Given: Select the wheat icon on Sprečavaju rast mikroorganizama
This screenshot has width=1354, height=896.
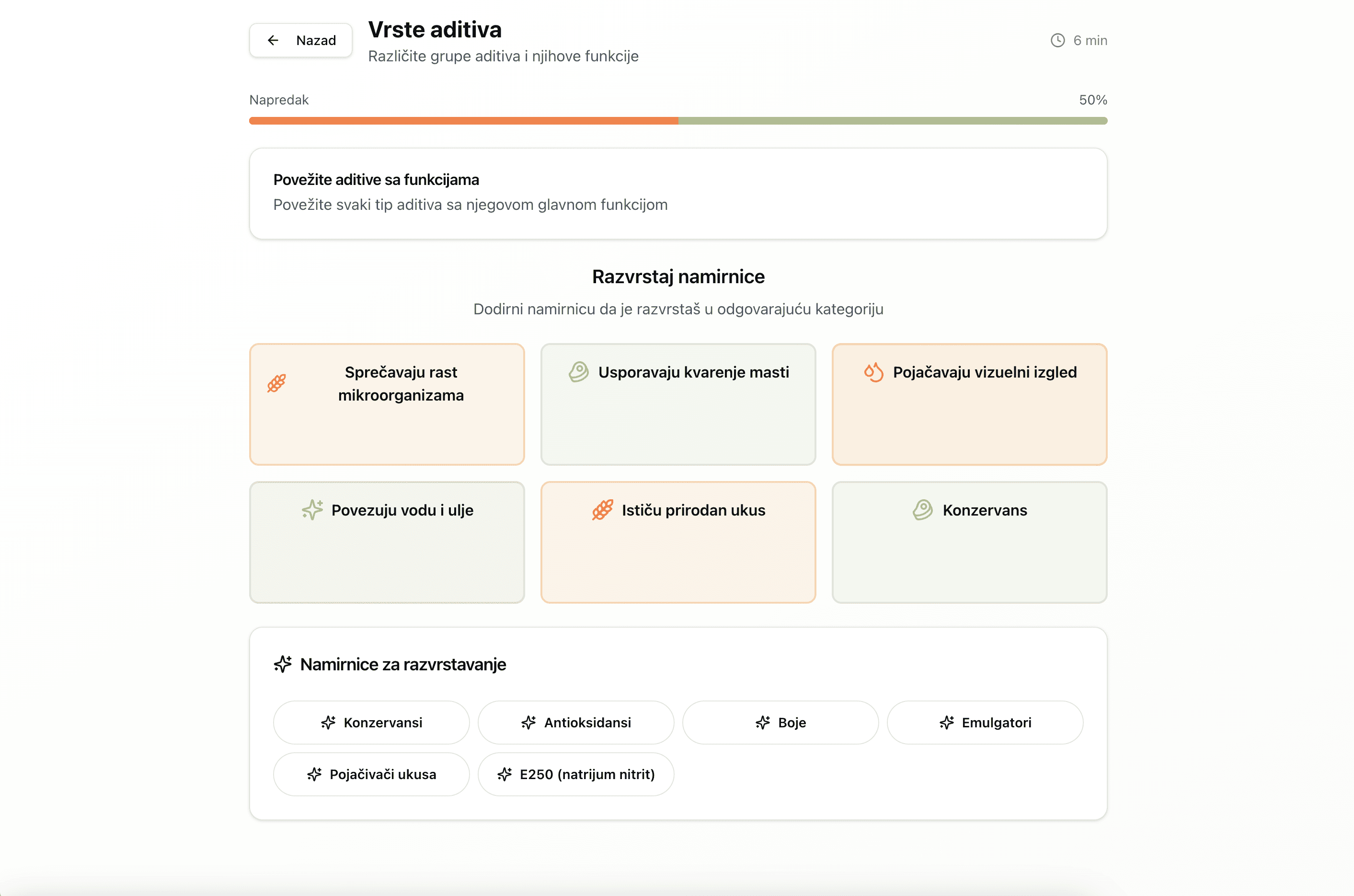Looking at the screenshot, I should pos(276,383).
